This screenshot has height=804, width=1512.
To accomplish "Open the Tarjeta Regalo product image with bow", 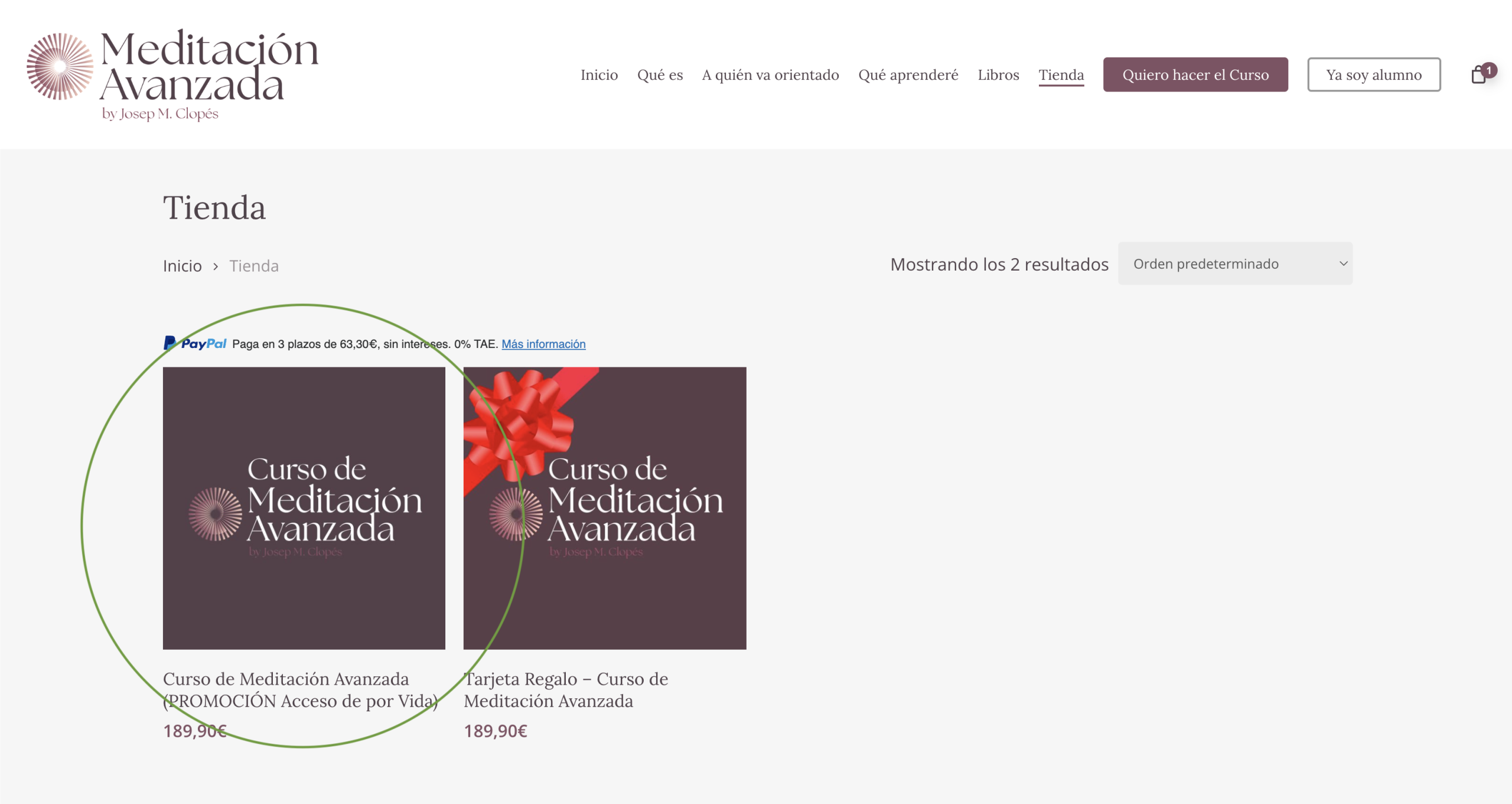I will click(x=604, y=508).
